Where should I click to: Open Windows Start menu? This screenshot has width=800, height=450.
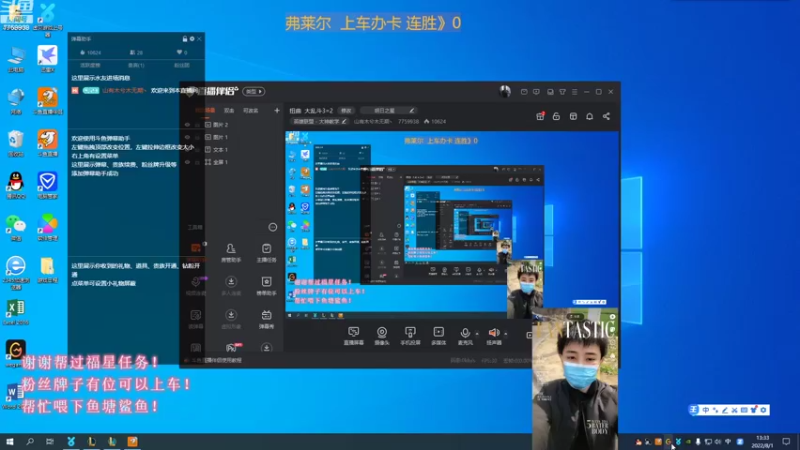[x=10, y=441]
